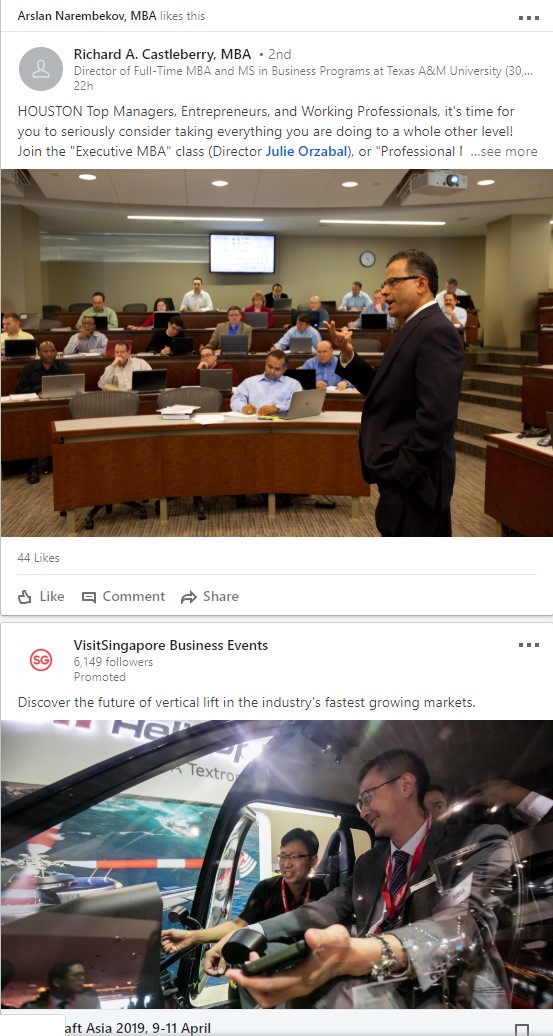Open the MBA classroom lecture photo

coord(276,353)
